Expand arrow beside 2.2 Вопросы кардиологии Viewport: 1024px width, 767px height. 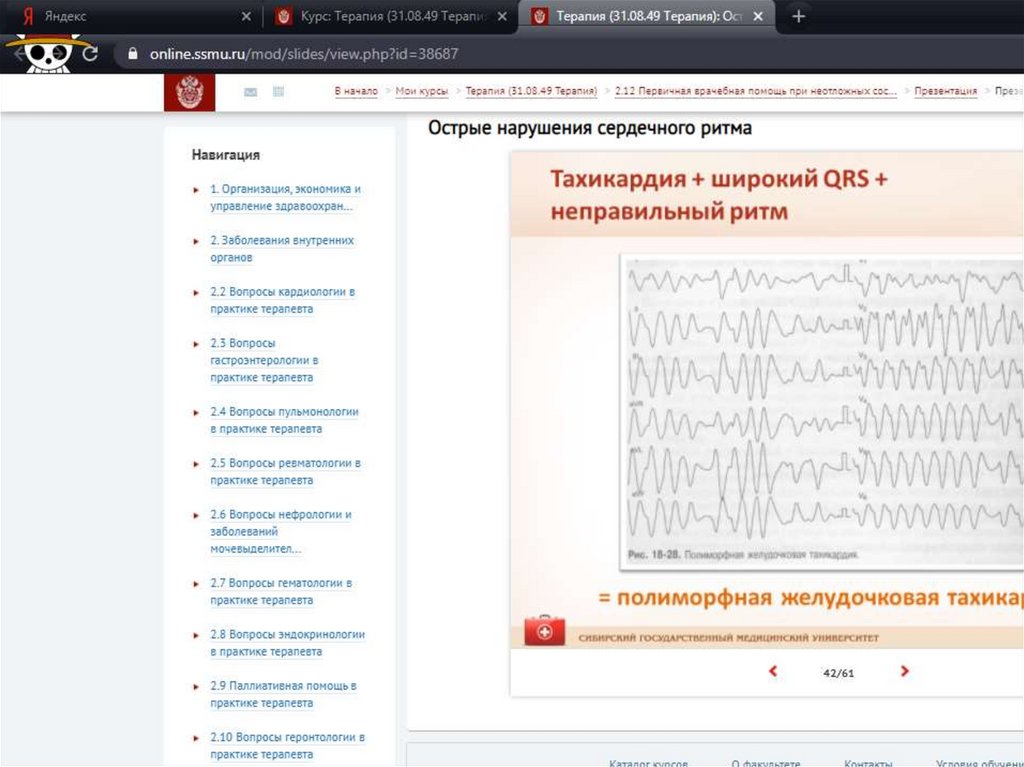pyautogui.click(x=196, y=292)
